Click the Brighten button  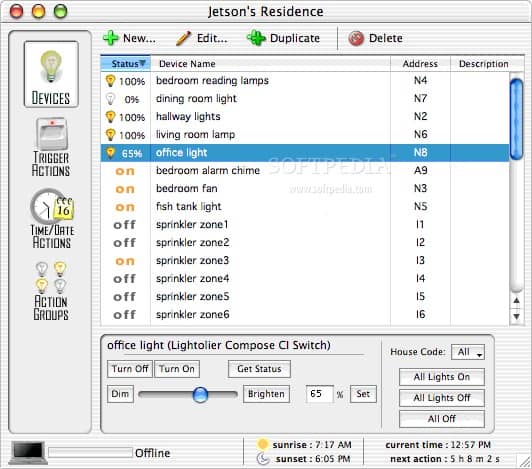tap(266, 394)
